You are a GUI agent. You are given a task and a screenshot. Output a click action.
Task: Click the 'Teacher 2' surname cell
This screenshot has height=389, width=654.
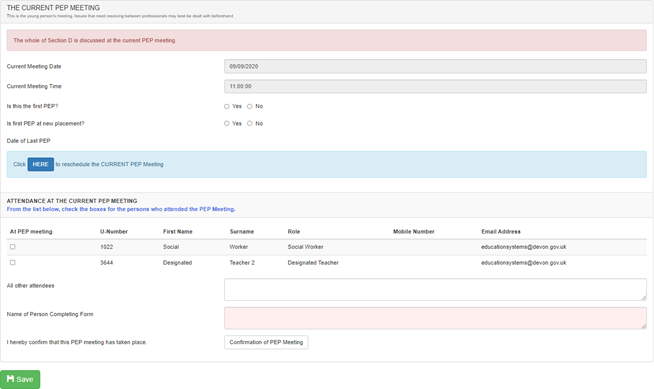click(242, 263)
